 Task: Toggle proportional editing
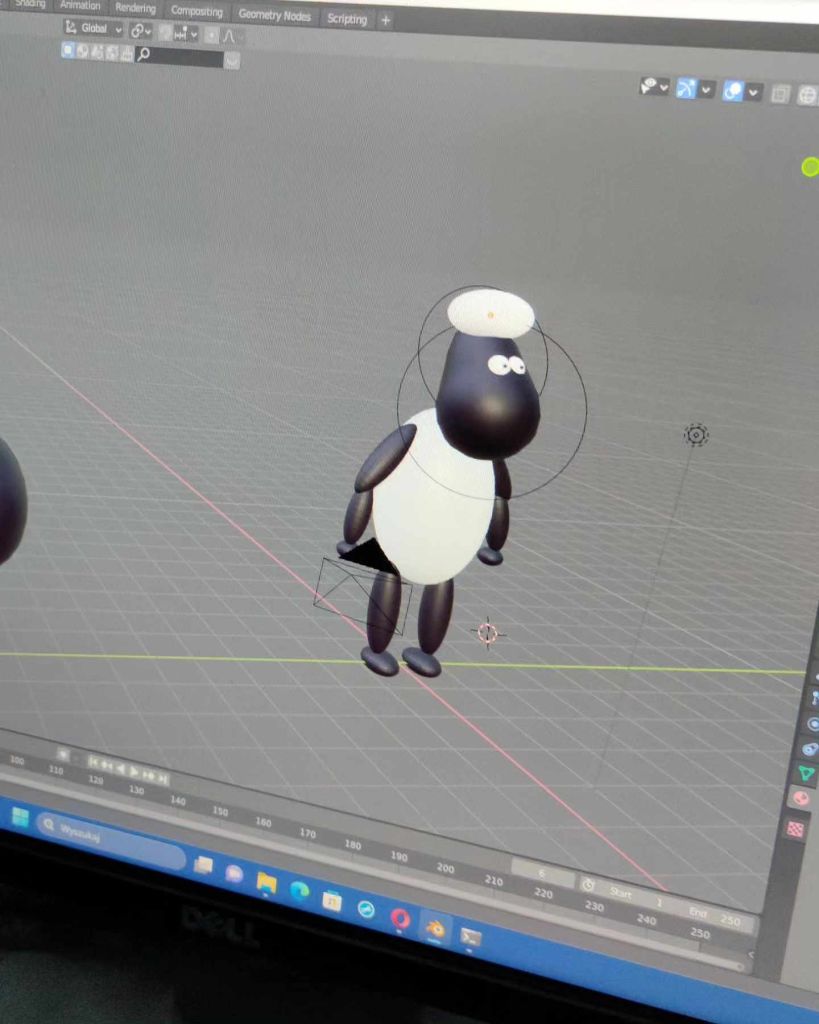[211, 35]
